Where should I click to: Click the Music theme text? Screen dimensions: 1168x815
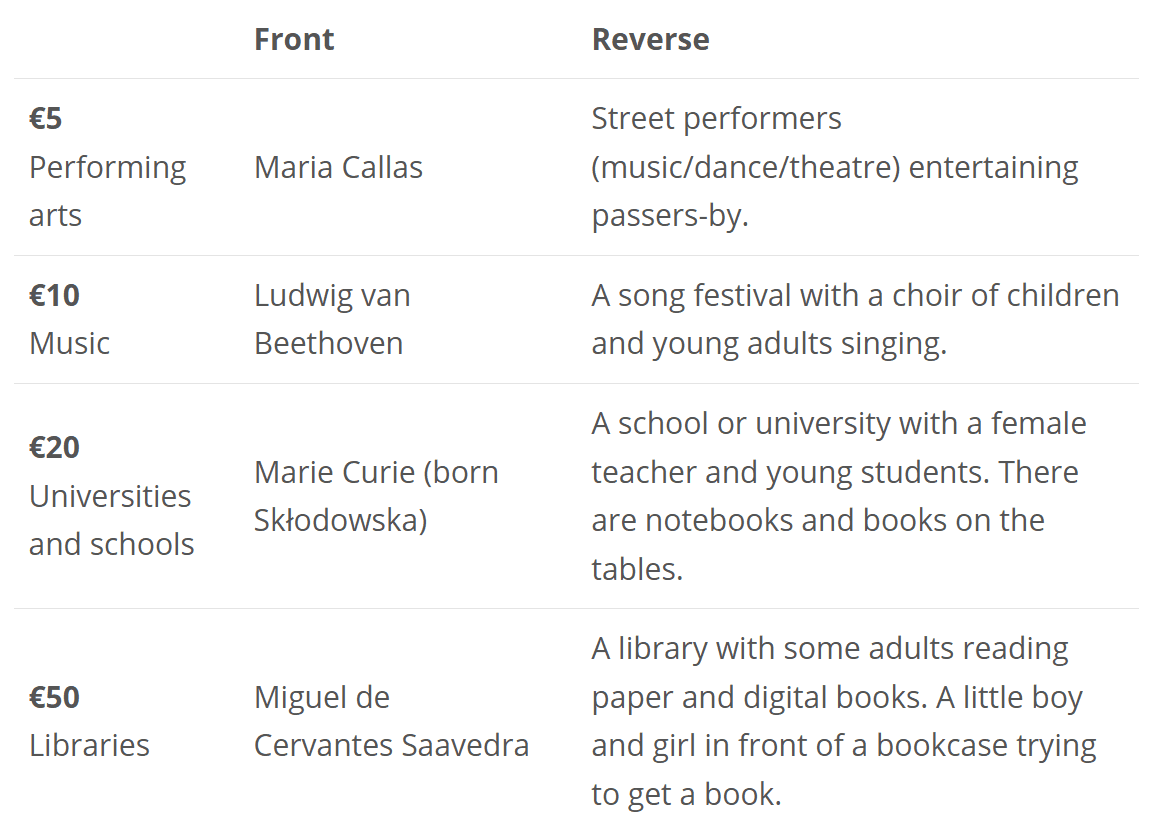click(x=69, y=344)
